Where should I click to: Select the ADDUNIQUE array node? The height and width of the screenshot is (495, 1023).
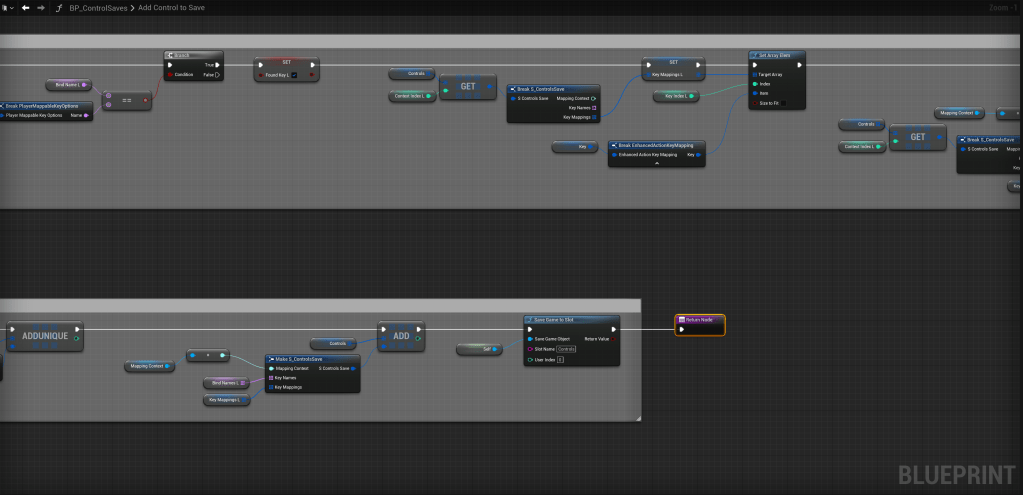[x=45, y=336]
